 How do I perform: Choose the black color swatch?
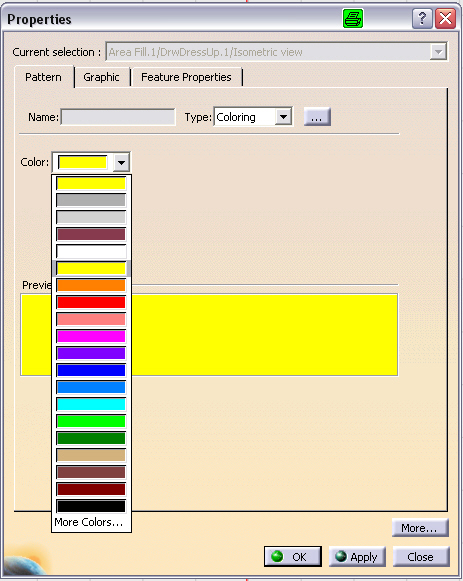[91, 506]
